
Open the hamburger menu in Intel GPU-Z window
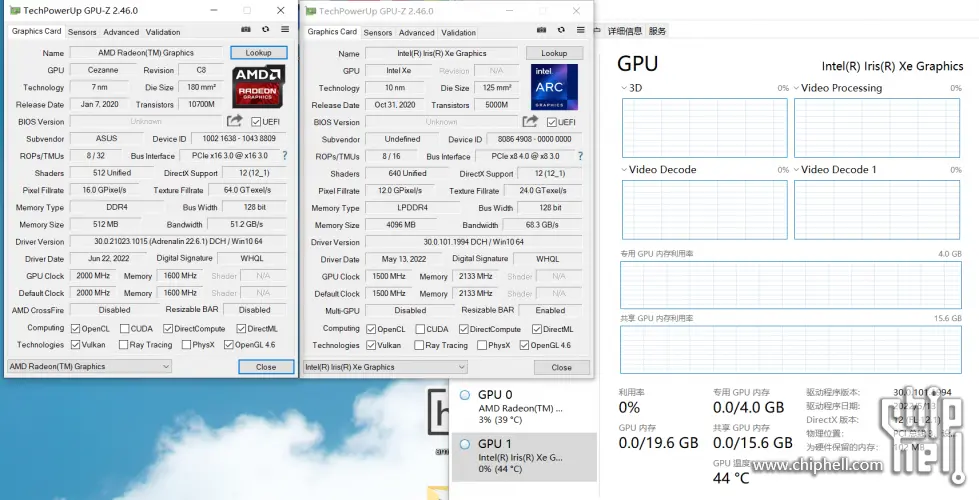pos(580,31)
